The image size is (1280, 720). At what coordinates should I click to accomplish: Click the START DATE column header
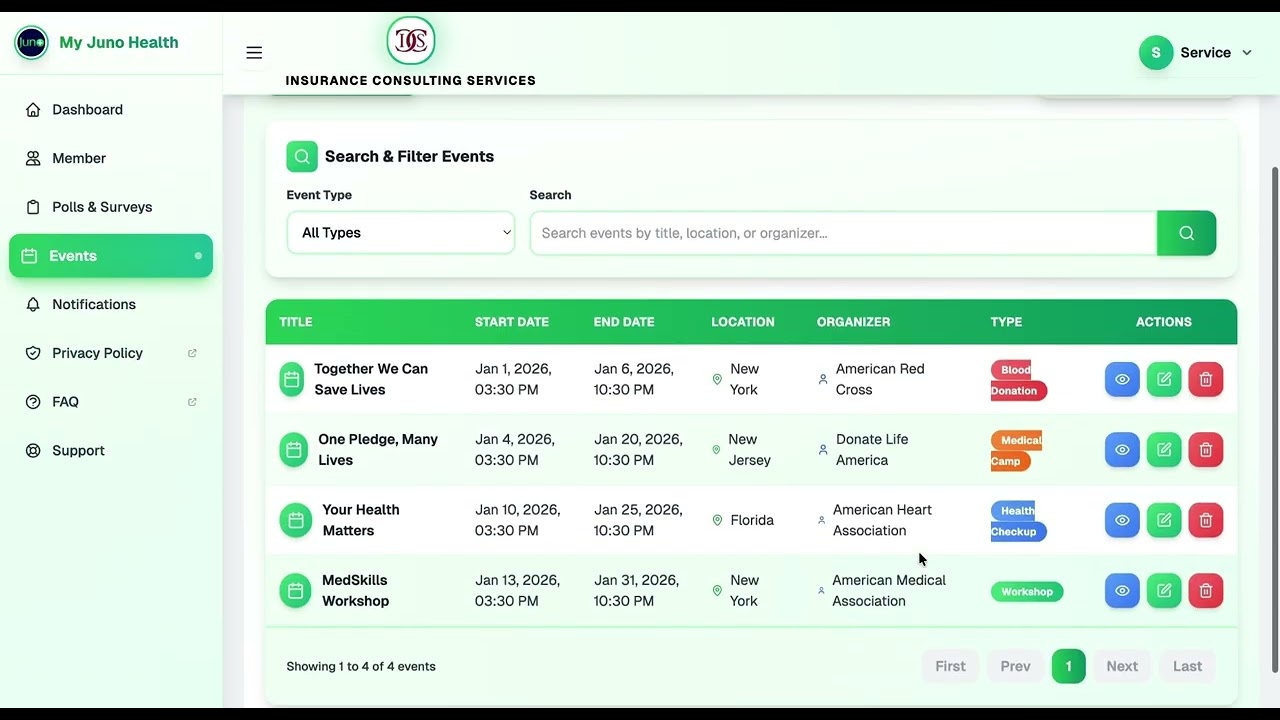point(512,322)
